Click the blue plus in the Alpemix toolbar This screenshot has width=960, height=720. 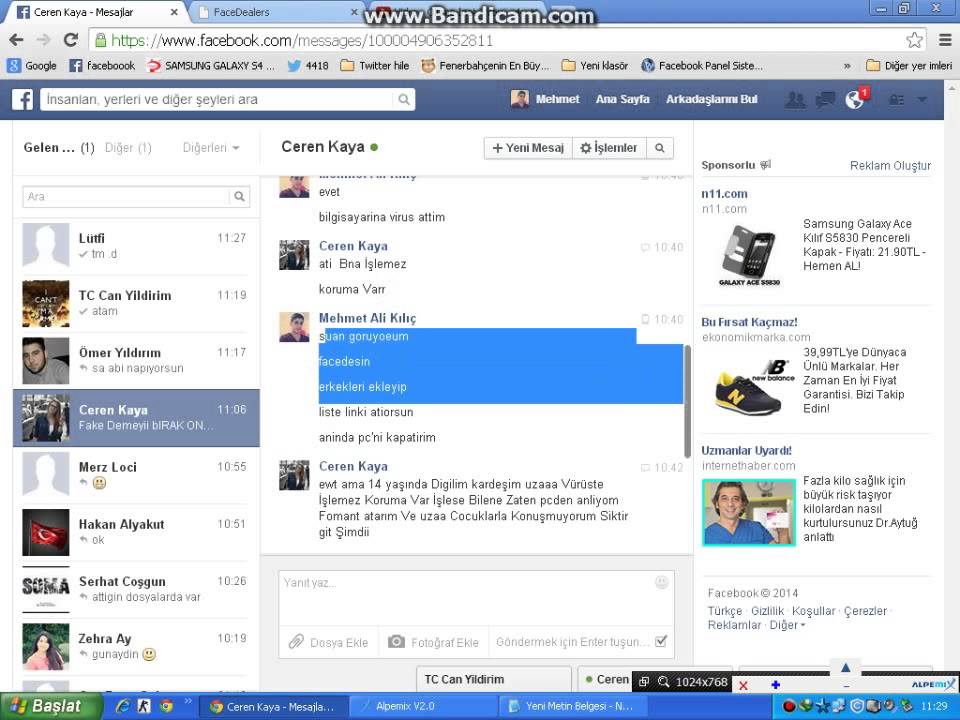click(775, 684)
